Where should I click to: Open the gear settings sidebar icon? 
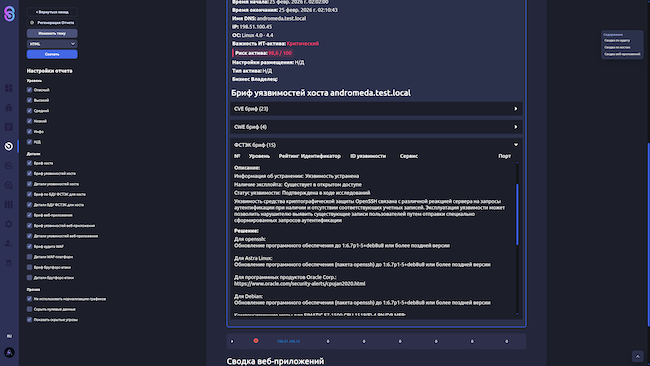pos(9,224)
